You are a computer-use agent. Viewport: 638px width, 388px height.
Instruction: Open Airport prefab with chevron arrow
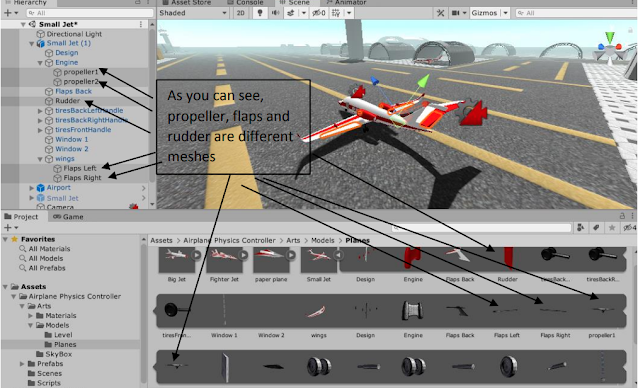(144, 188)
